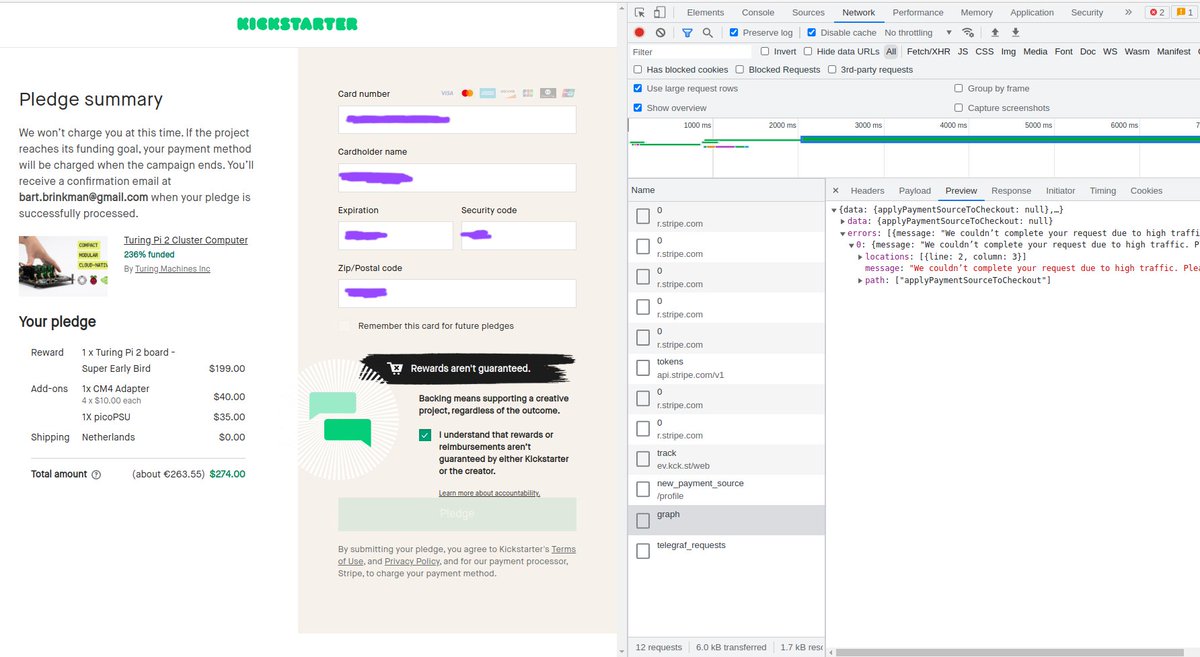Screen dimensions: 1200x657
Task: Click the export HAR download arrow icon
Action: (1016, 33)
